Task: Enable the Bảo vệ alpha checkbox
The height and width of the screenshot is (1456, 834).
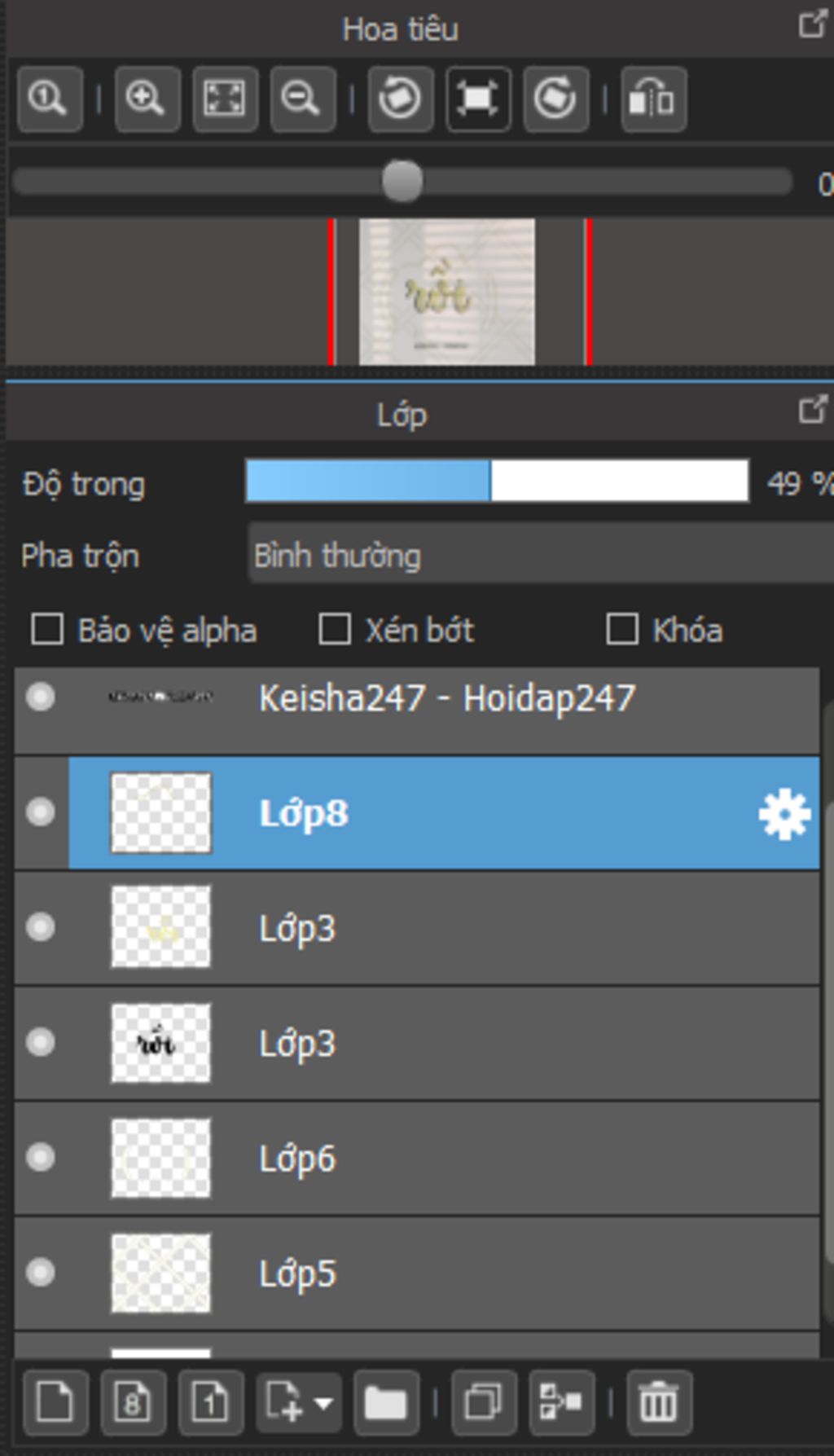Action: [47, 630]
